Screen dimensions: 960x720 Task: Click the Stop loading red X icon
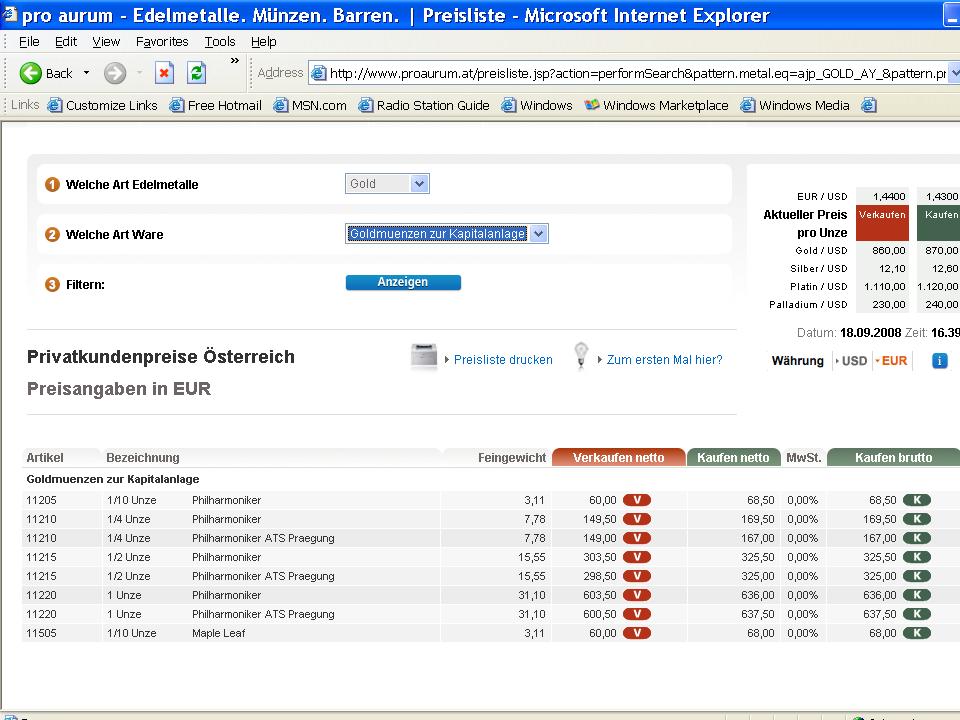[164, 72]
